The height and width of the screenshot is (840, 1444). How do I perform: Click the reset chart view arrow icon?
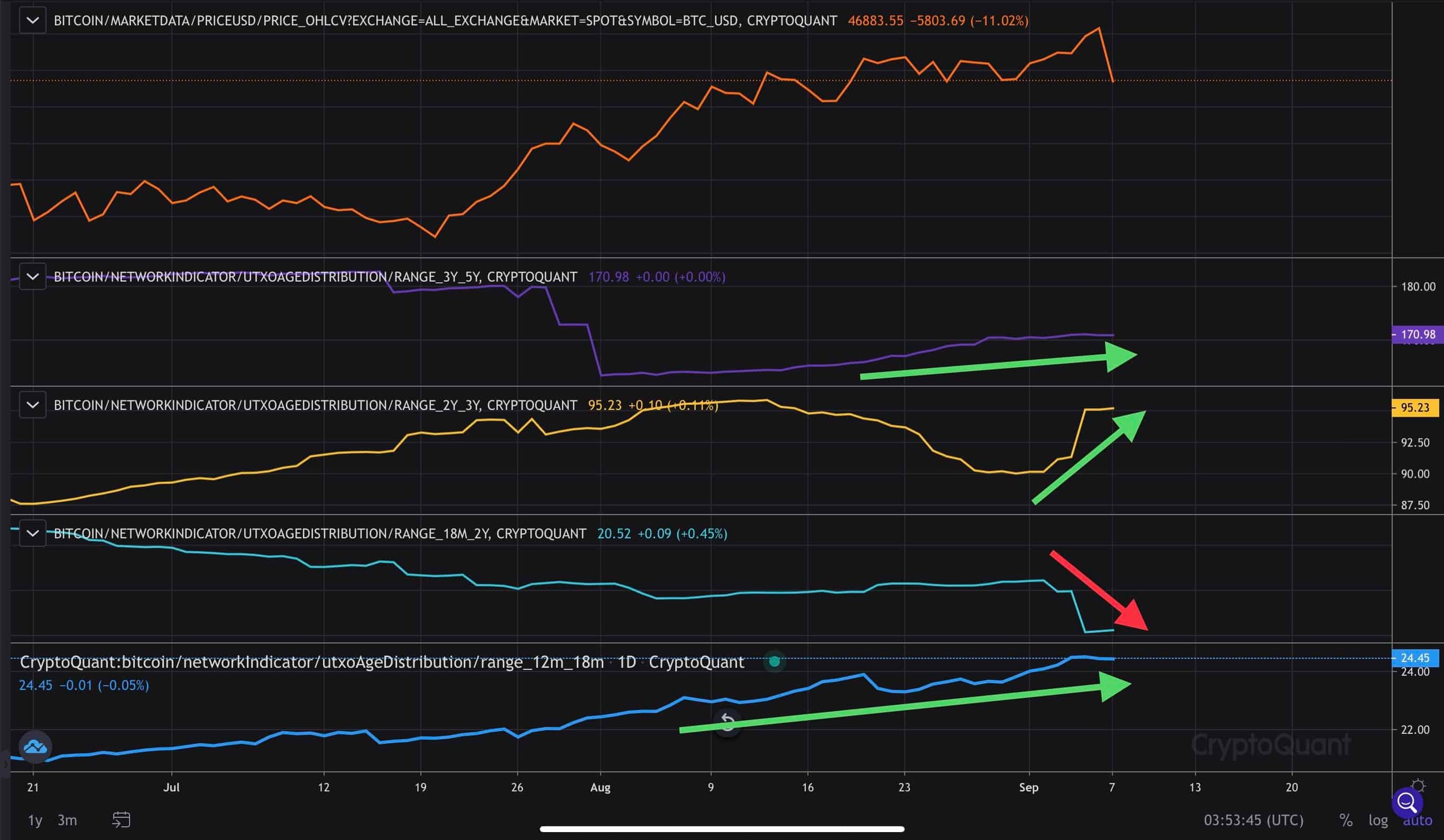(728, 722)
